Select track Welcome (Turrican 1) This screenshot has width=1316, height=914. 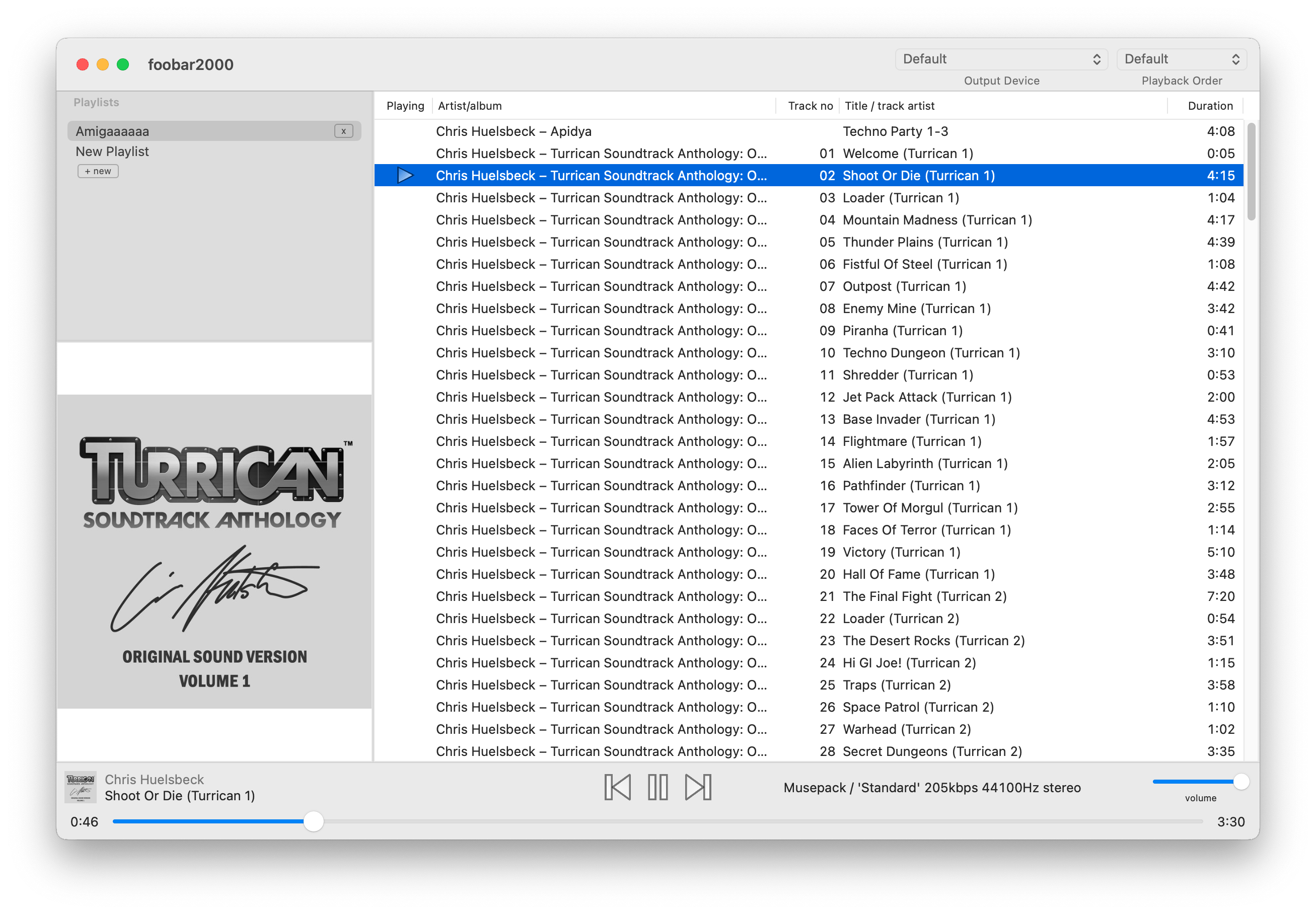[x=809, y=154]
